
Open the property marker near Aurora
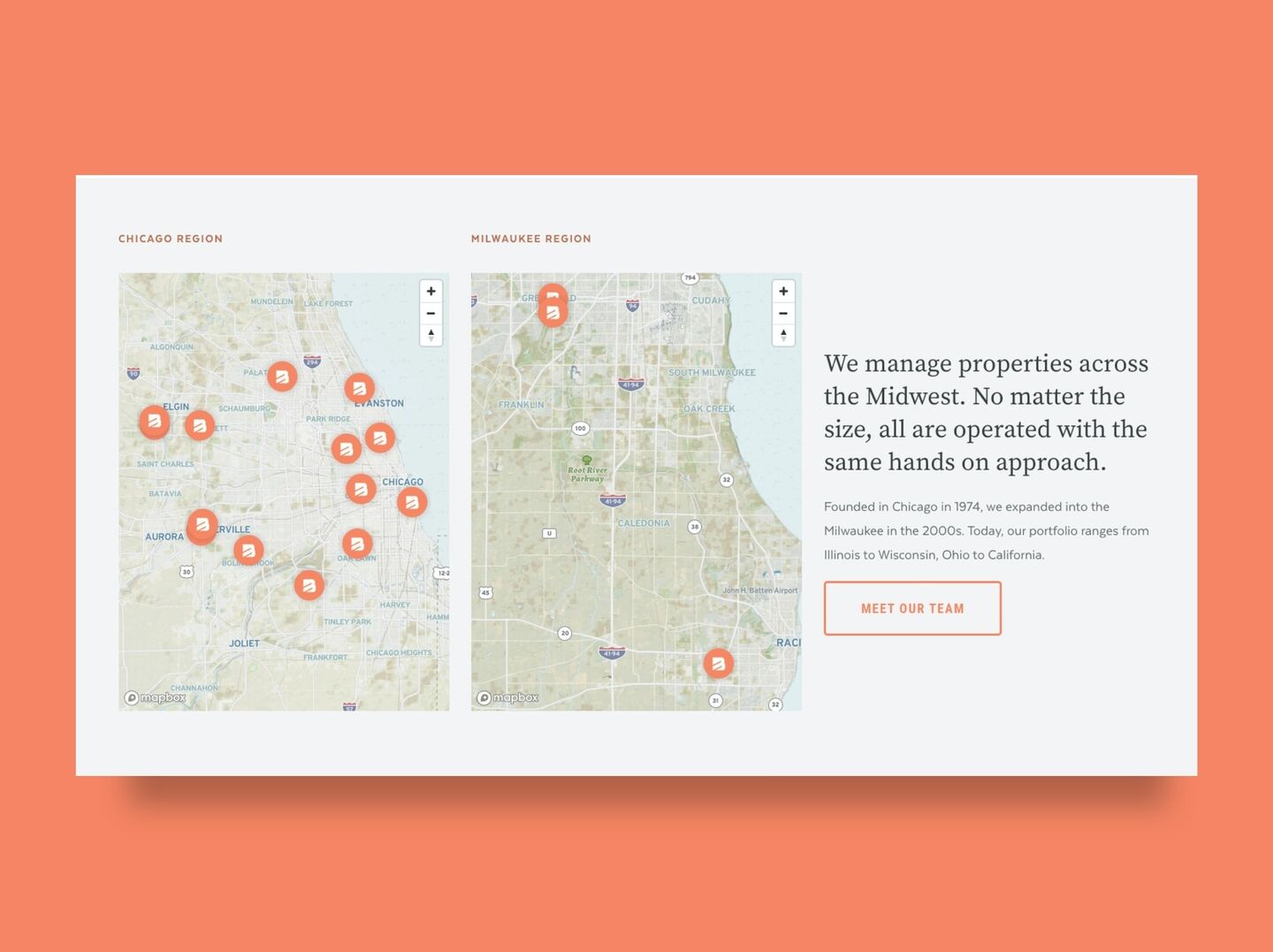(202, 525)
